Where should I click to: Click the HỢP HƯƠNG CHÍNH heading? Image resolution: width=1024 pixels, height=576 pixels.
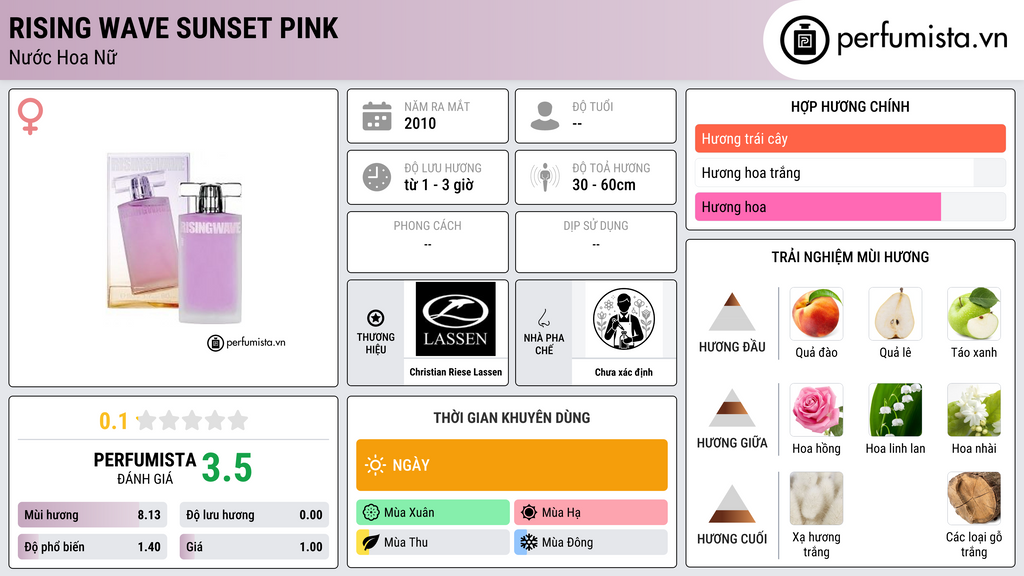point(850,106)
